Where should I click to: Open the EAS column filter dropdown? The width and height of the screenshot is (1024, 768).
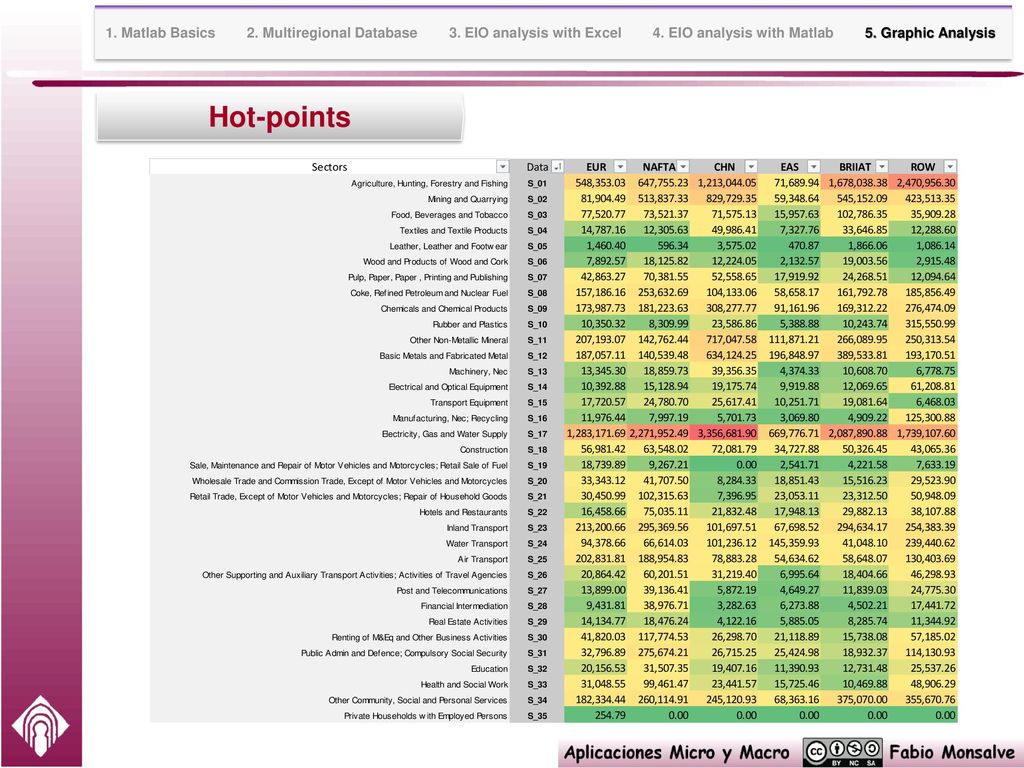coord(813,167)
